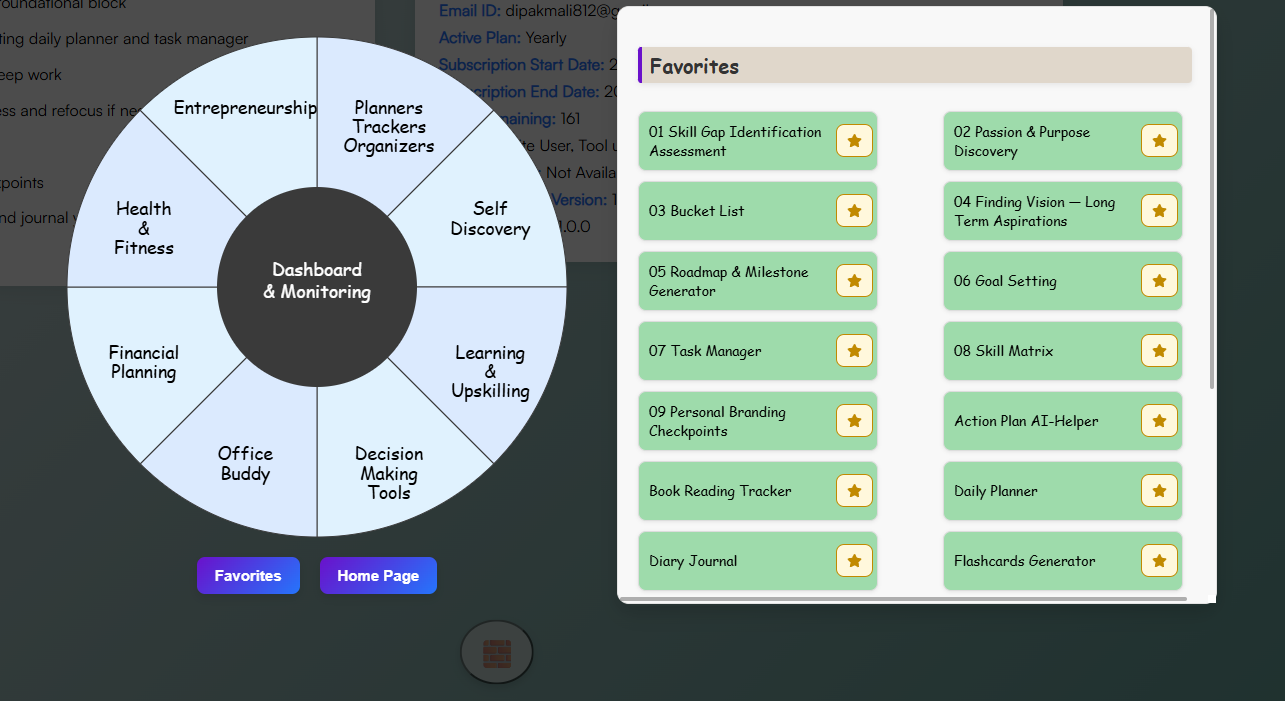Toggle star on 05 Roadmap & Milestone Generator
This screenshot has width=1285, height=701.
coord(854,281)
